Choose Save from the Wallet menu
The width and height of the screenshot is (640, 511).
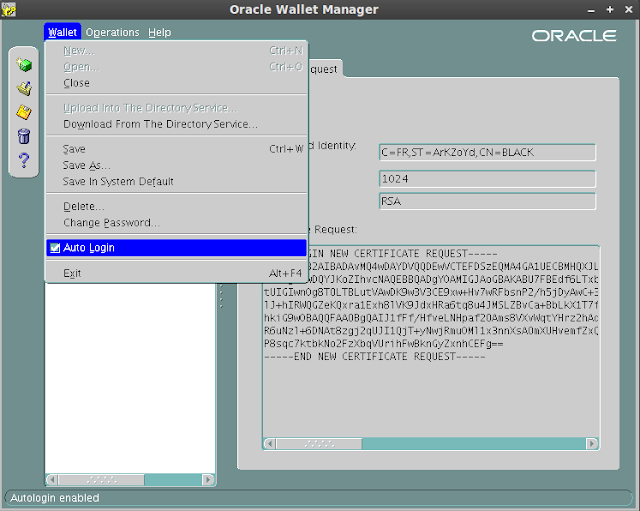point(176,149)
